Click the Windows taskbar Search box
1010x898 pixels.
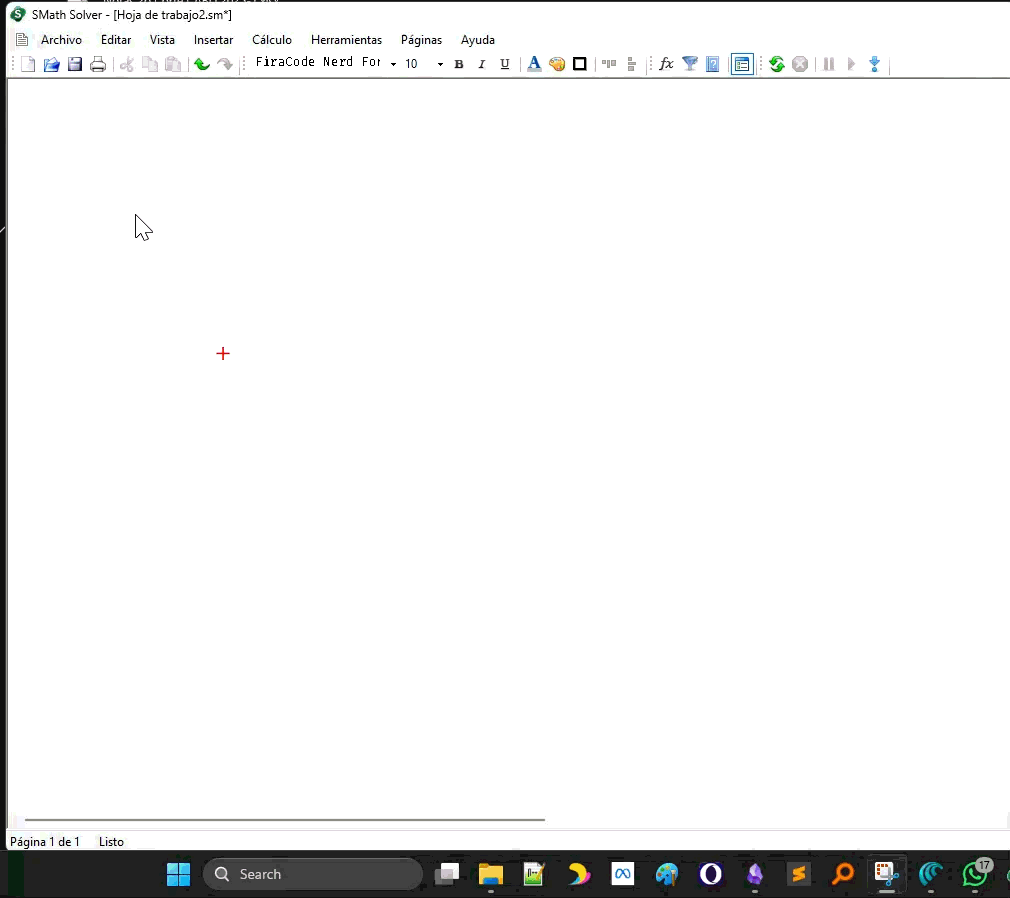[x=313, y=874]
